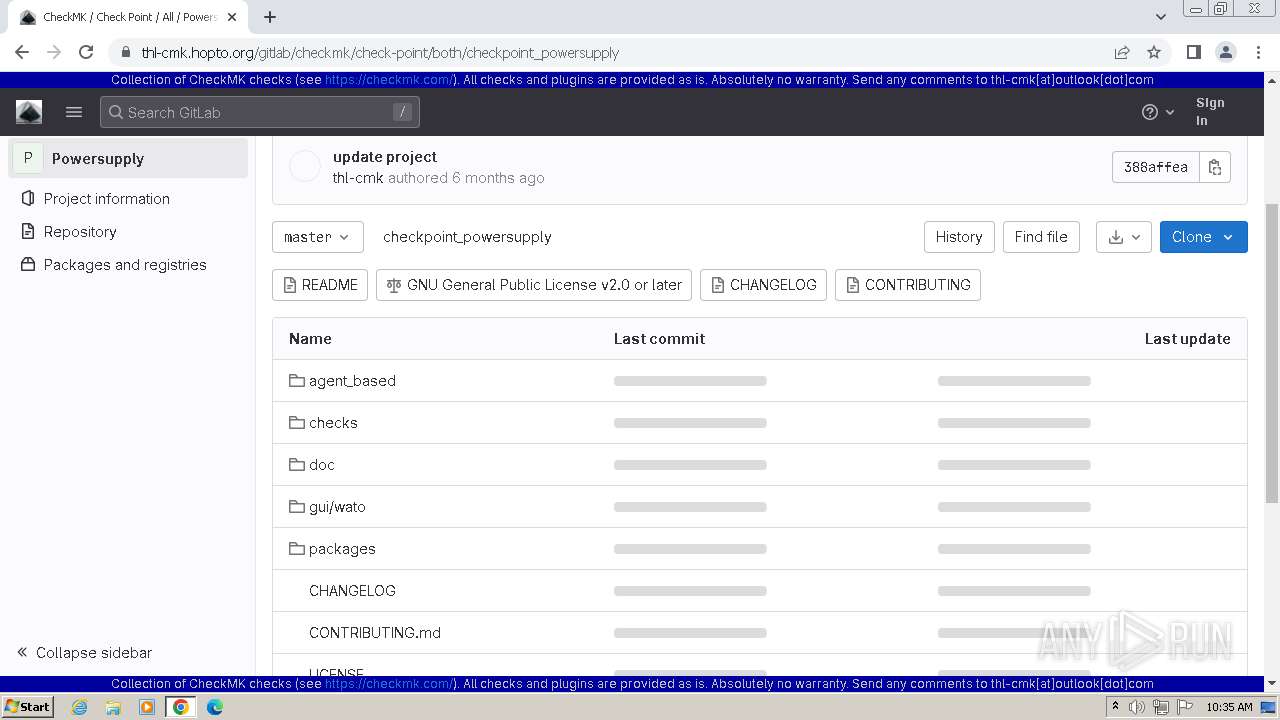Click the packages folder icon
This screenshot has height=720, width=1280.
pos(296,548)
